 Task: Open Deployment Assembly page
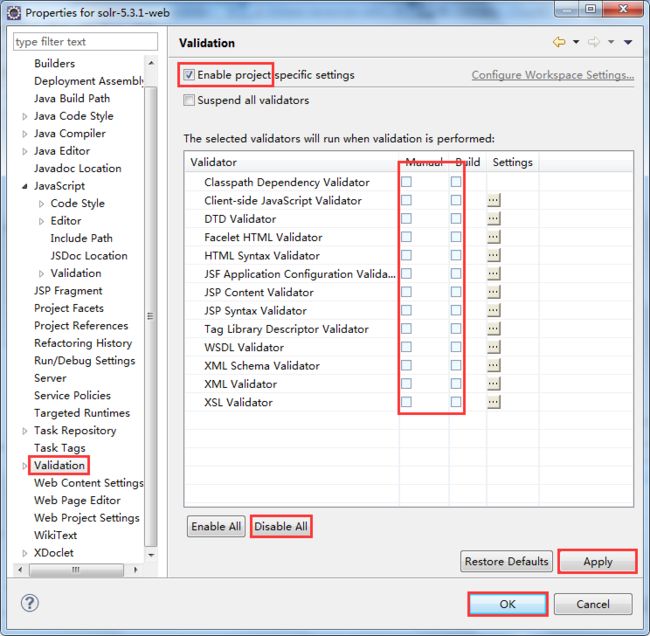(x=89, y=81)
